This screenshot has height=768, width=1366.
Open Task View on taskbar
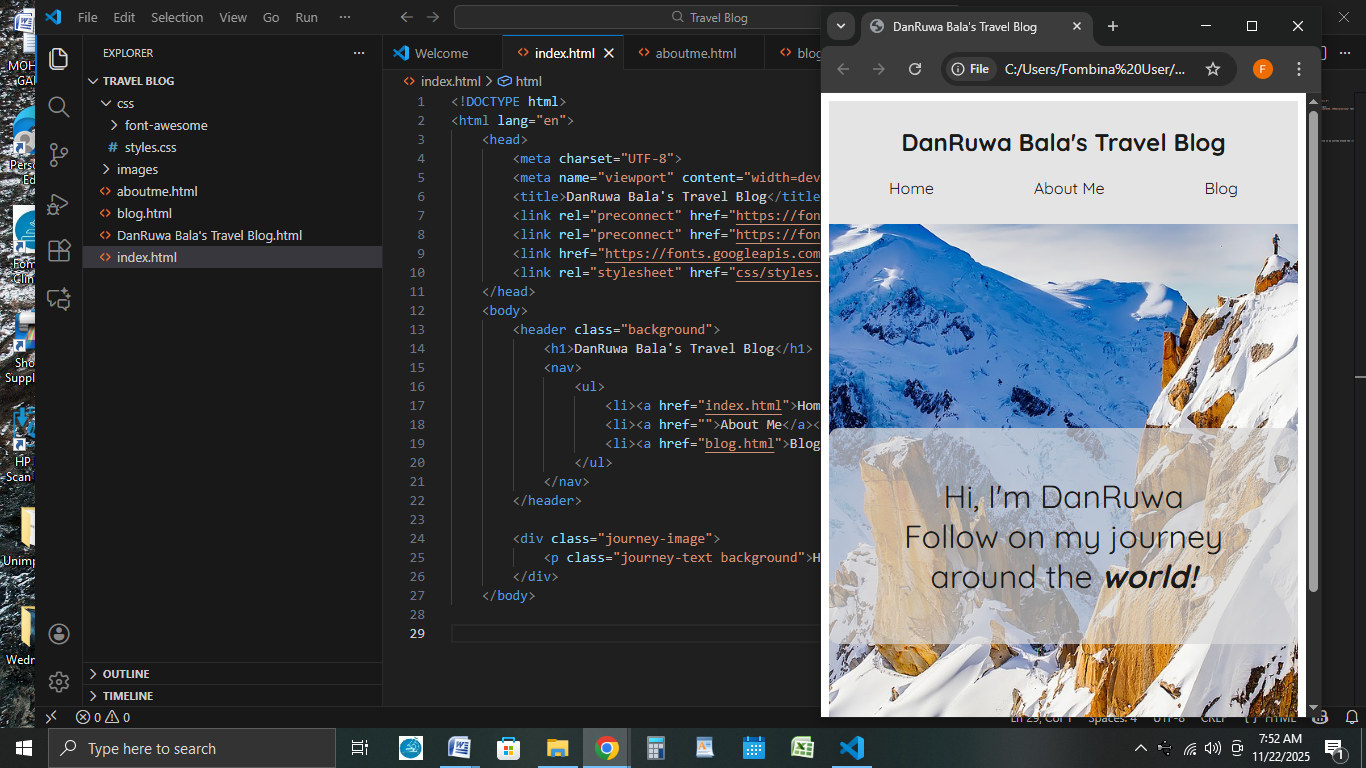coord(360,748)
